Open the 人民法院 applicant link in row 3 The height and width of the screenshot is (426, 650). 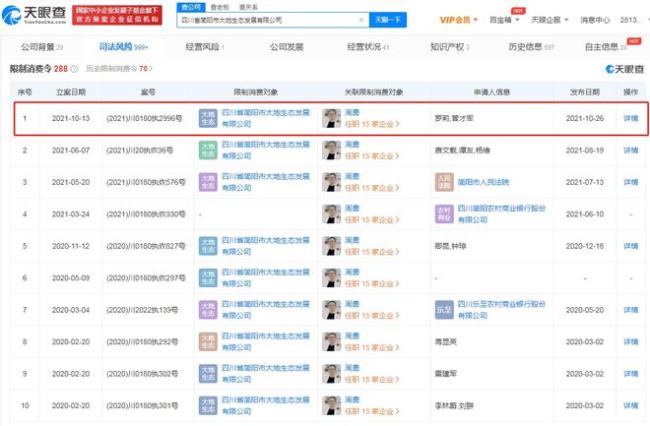tap(483, 182)
